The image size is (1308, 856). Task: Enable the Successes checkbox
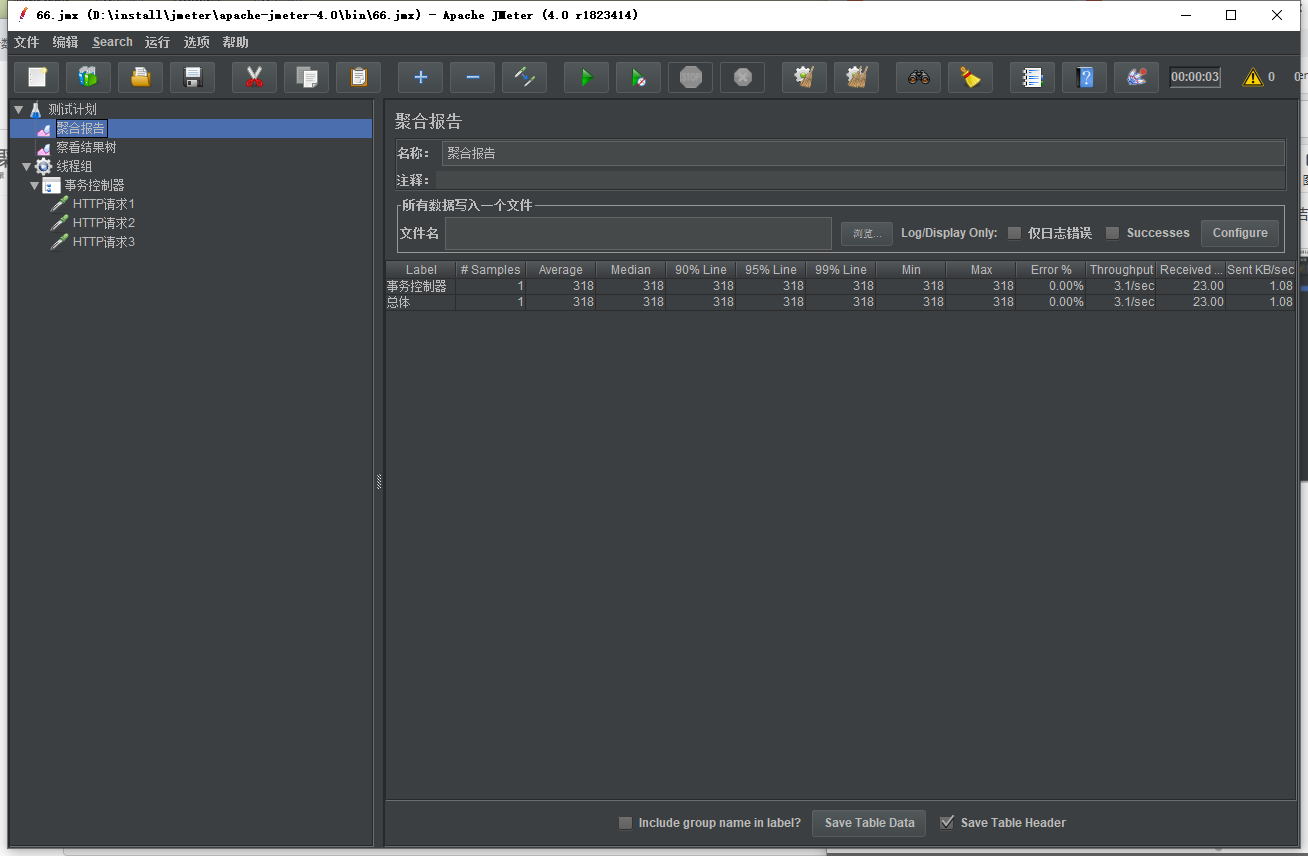pos(1112,233)
